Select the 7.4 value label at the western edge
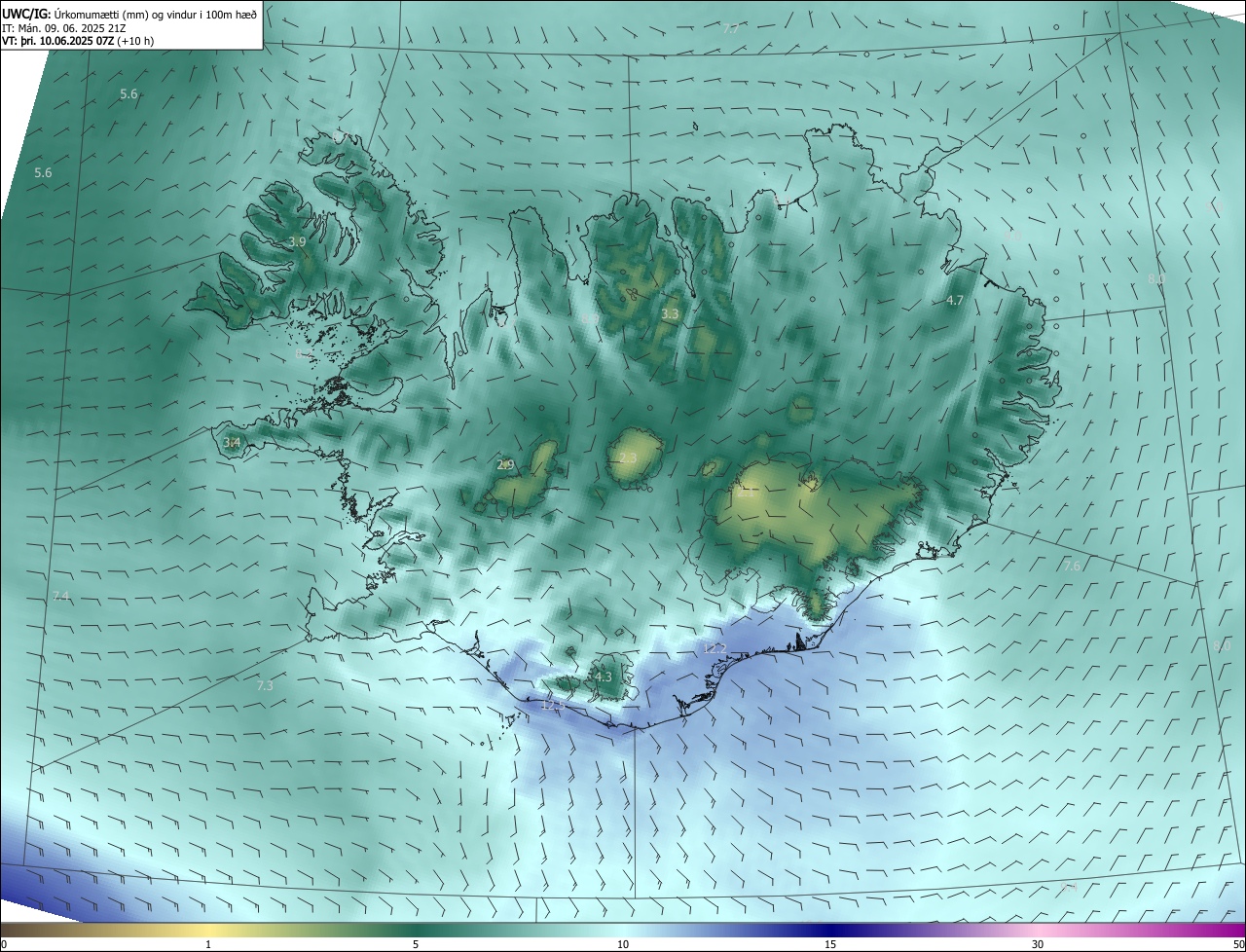Image resolution: width=1246 pixels, height=952 pixels. 61,596
